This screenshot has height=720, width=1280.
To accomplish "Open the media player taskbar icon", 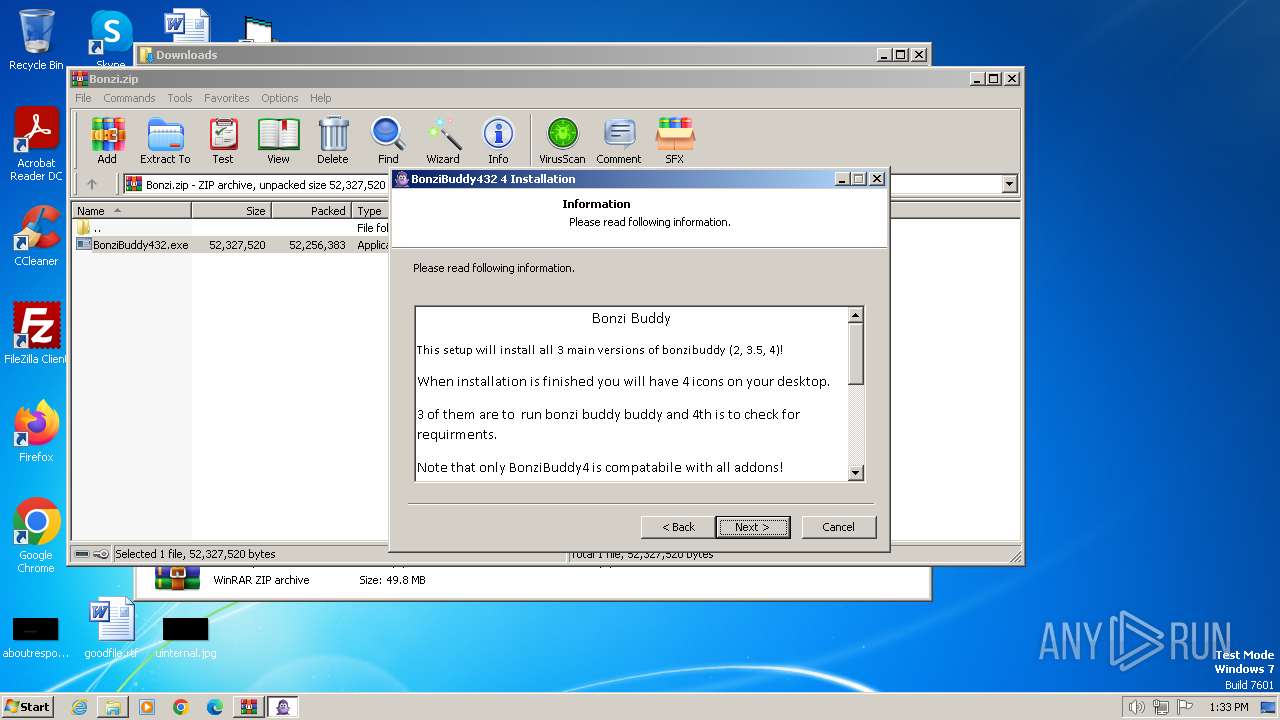I will click(x=147, y=707).
